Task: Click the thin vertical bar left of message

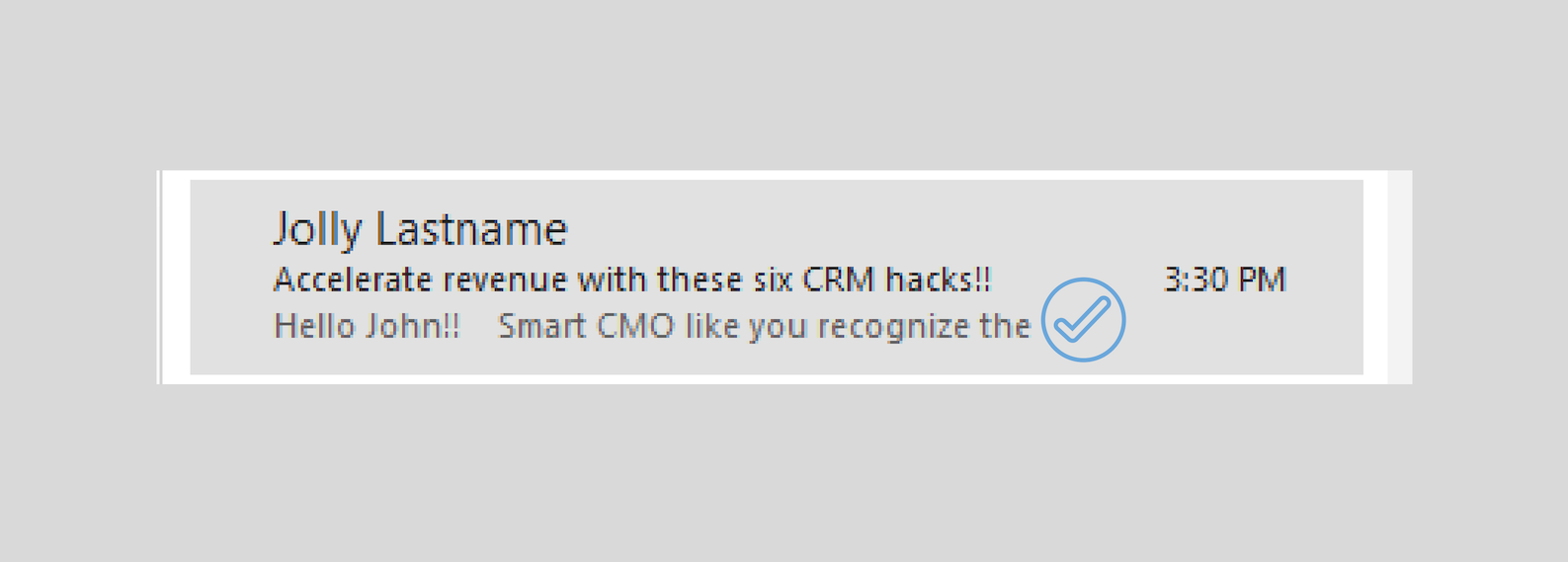Action: (x=159, y=277)
